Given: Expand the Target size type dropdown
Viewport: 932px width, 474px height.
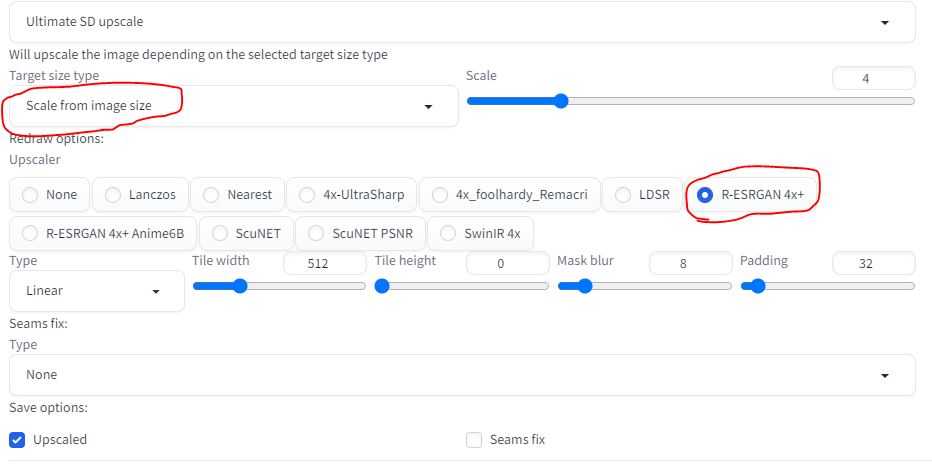Looking at the screenshot, I should point(234,106).
